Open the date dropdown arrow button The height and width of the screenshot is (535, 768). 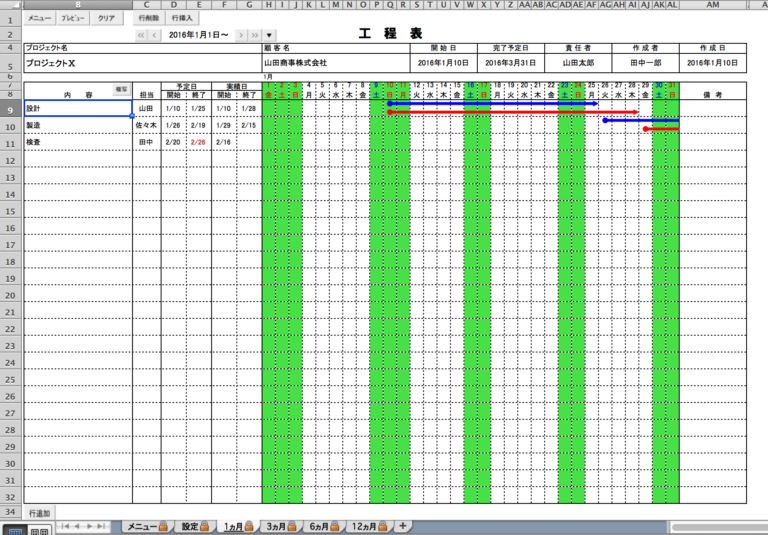coord(269,35)
